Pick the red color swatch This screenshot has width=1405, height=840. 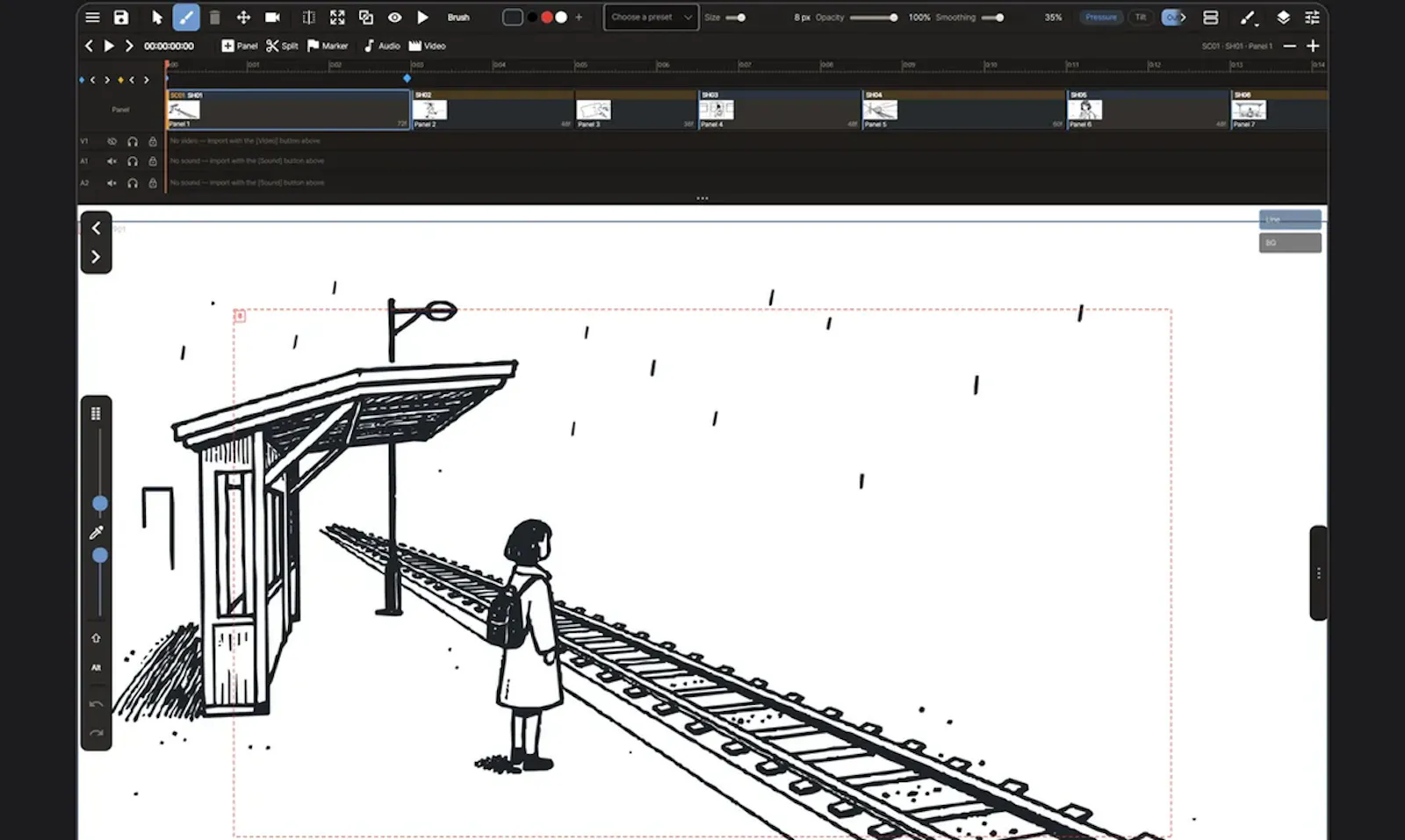546,17
